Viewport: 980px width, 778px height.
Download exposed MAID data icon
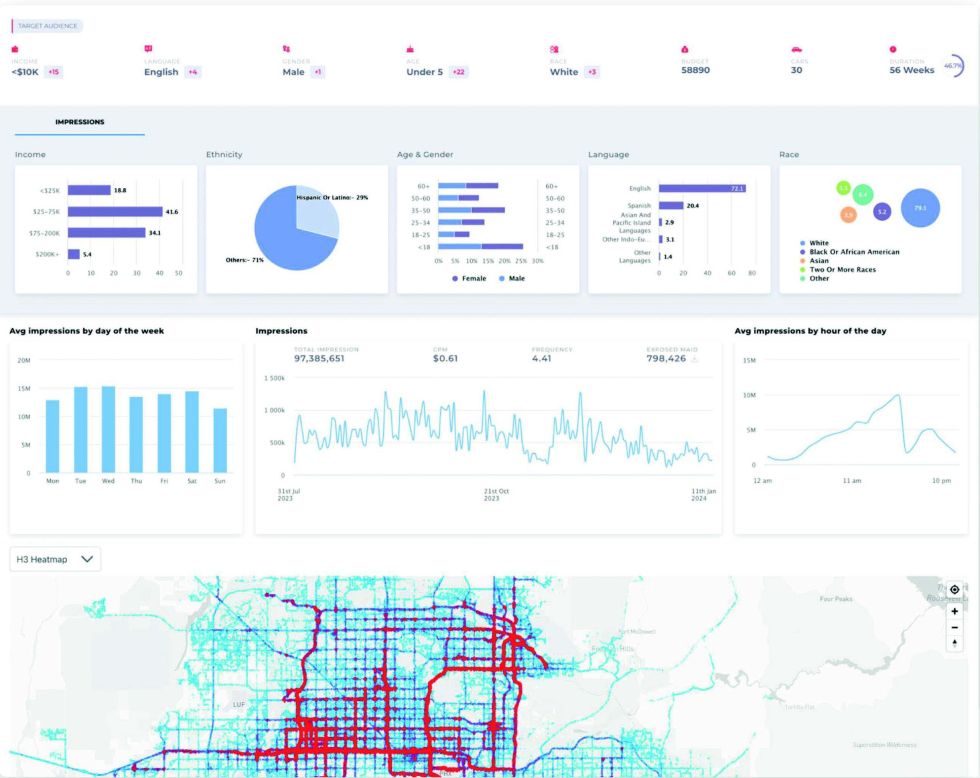[x=695, y=358]
